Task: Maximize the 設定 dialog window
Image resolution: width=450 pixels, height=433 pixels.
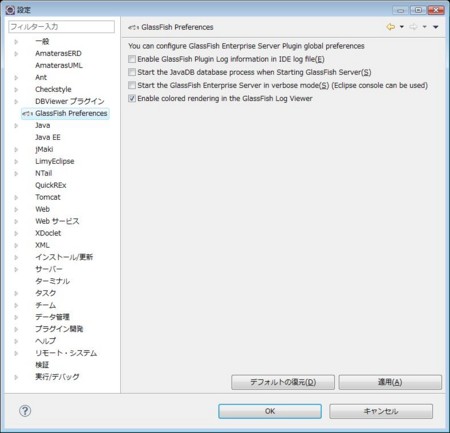Action: [418, 10]
